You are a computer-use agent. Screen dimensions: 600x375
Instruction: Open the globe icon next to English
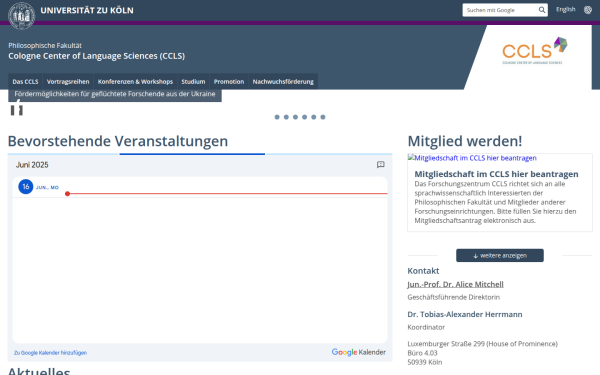pos(588,10)
